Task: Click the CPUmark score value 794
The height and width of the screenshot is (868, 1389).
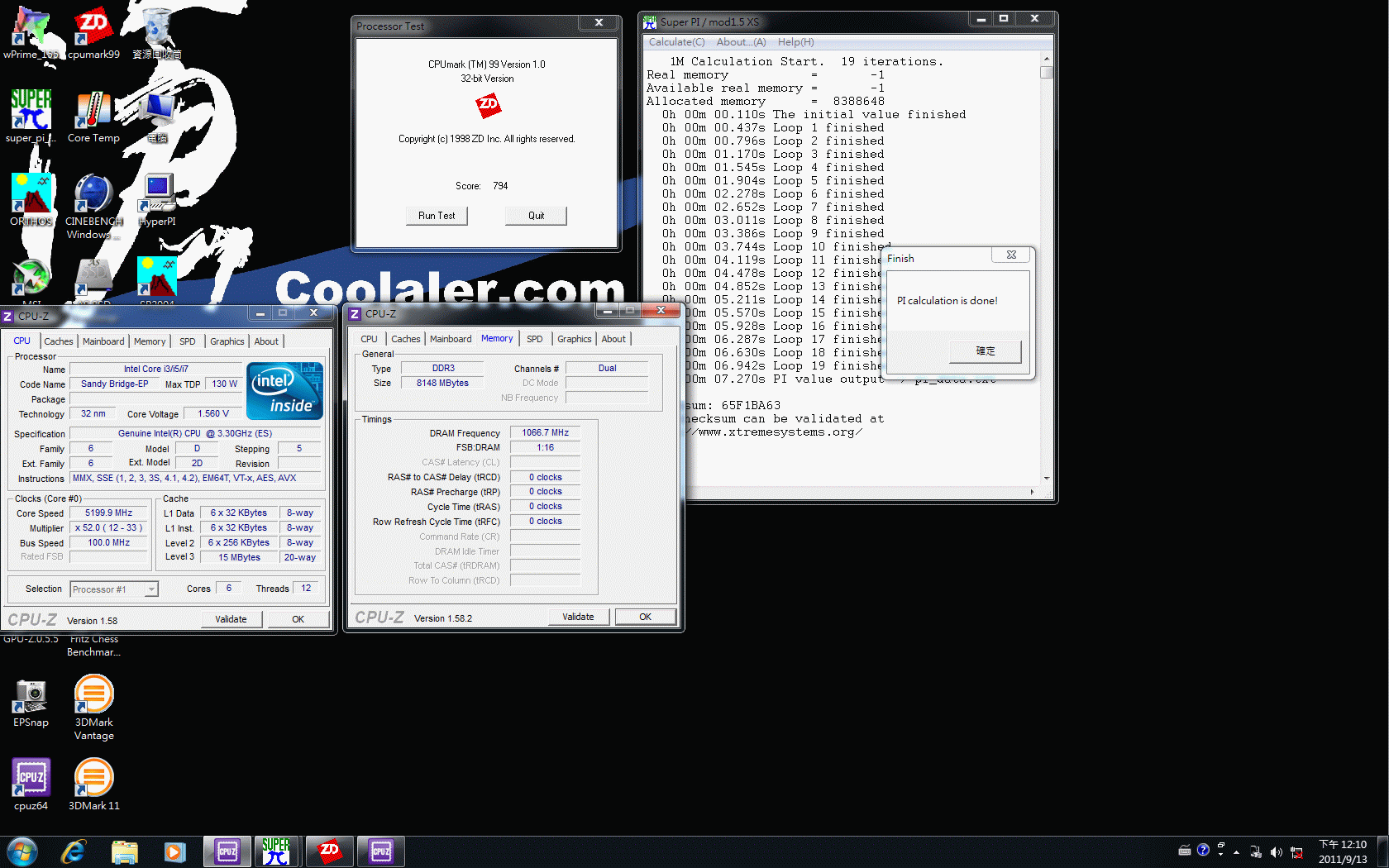Action: (500, 186)
